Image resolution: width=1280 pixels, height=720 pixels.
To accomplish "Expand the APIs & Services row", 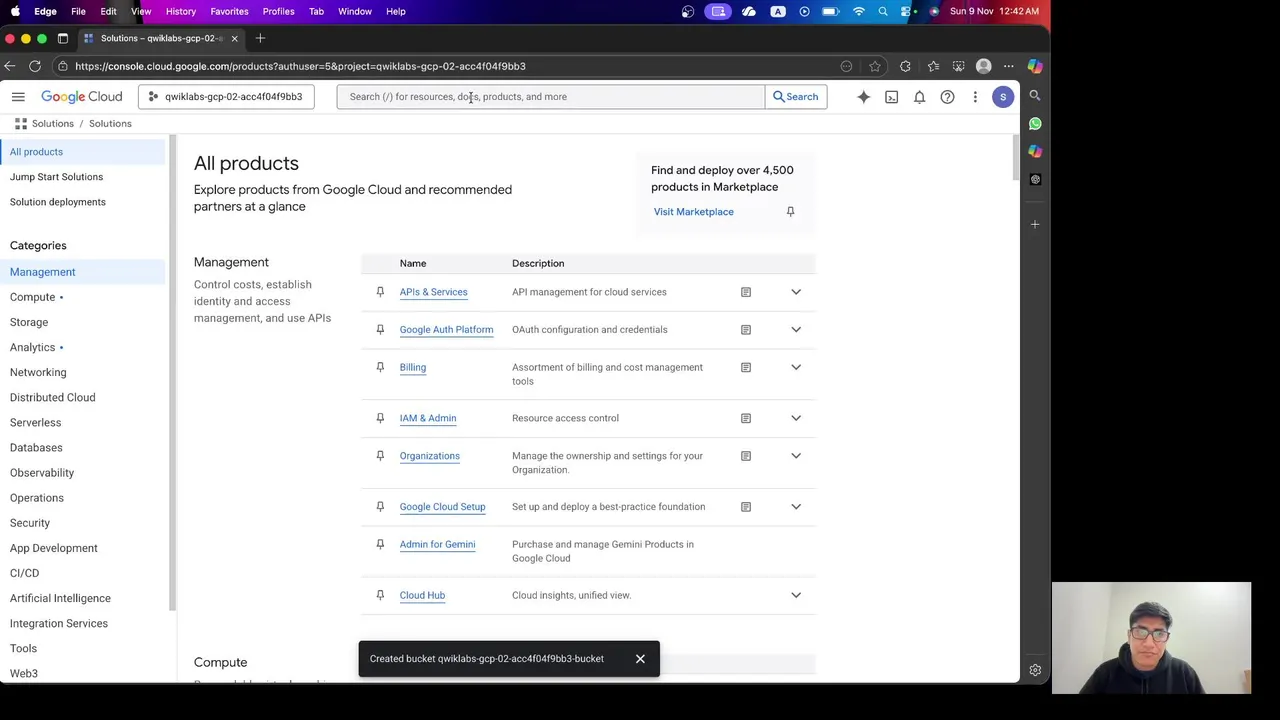I will click(x=796, y=292).
